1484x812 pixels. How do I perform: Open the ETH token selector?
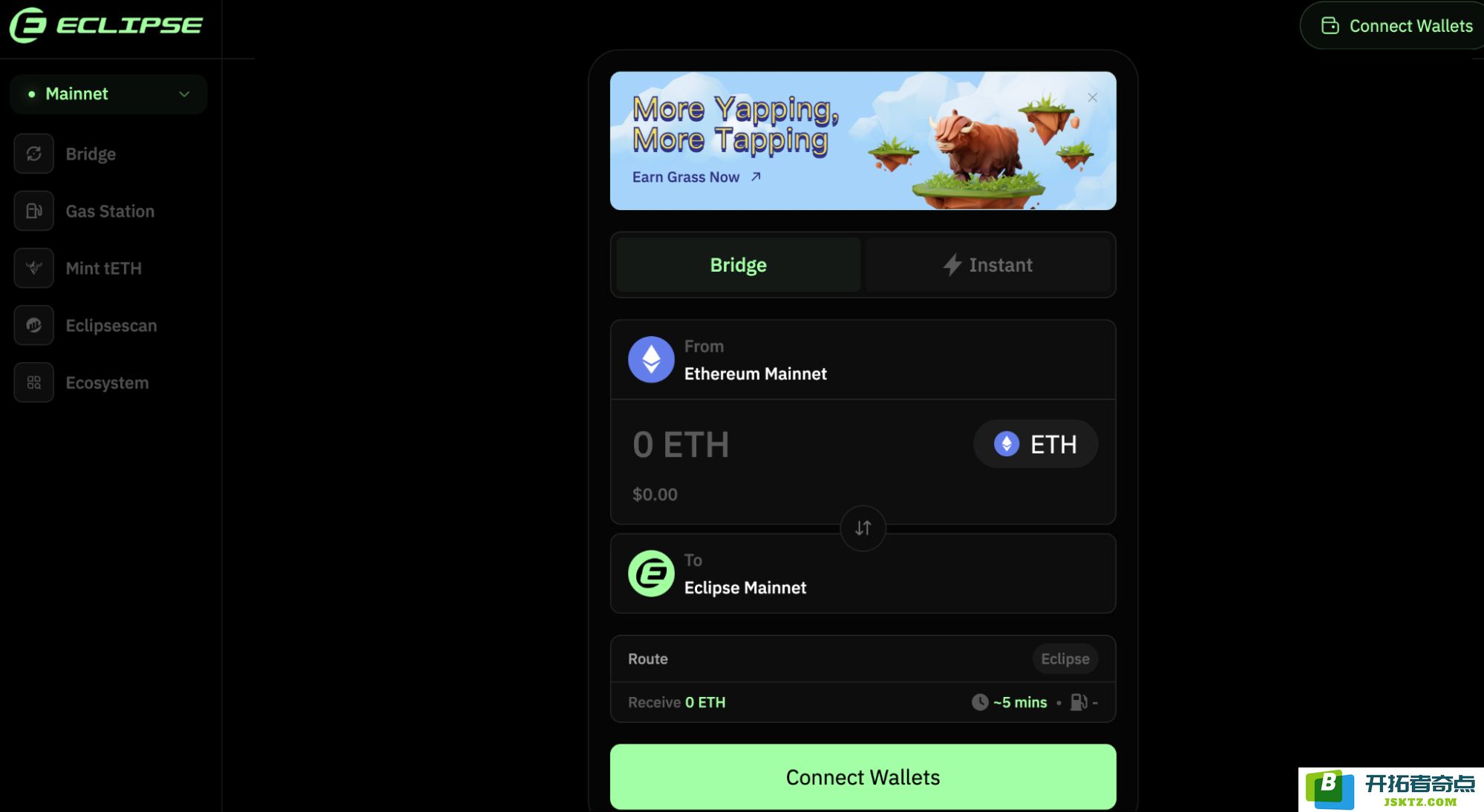1036,444
